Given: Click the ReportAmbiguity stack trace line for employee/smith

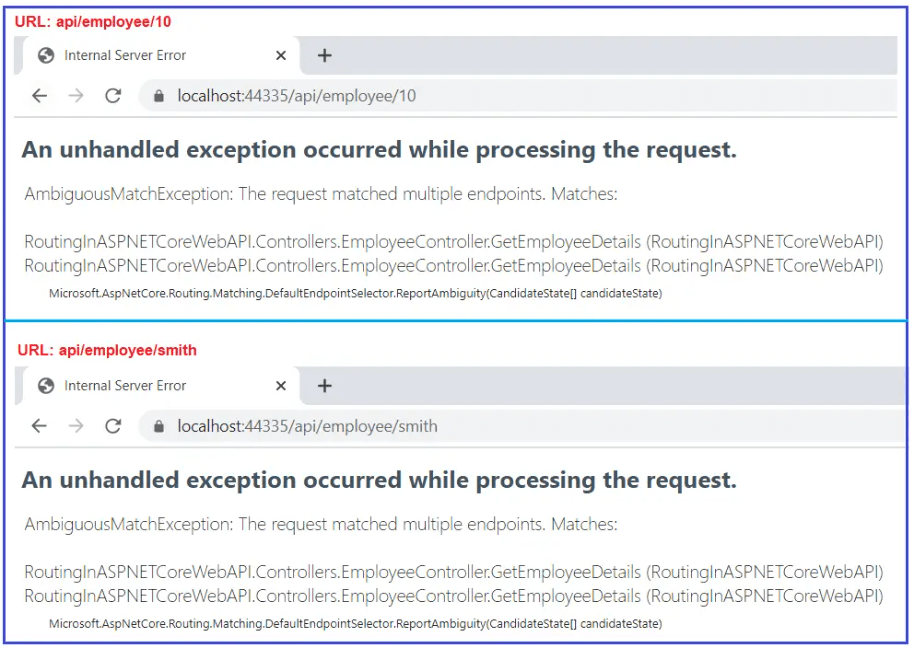Looking at the screenshot, I should 355,624.
